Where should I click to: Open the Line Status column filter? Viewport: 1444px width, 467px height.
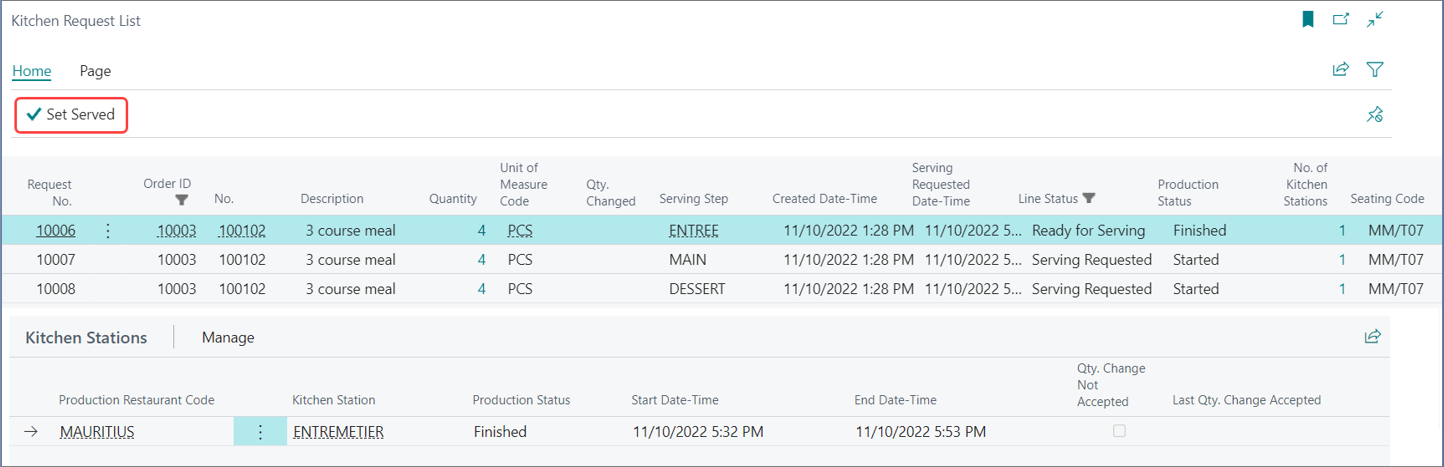1089,199
